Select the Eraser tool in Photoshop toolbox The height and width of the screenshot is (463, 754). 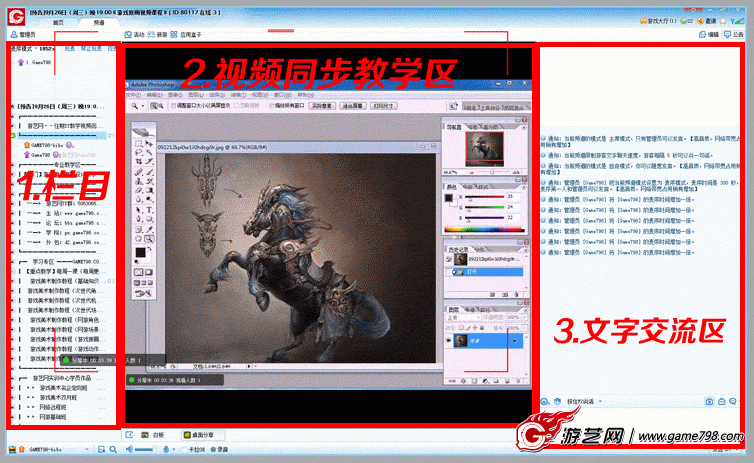pos(138,190)
